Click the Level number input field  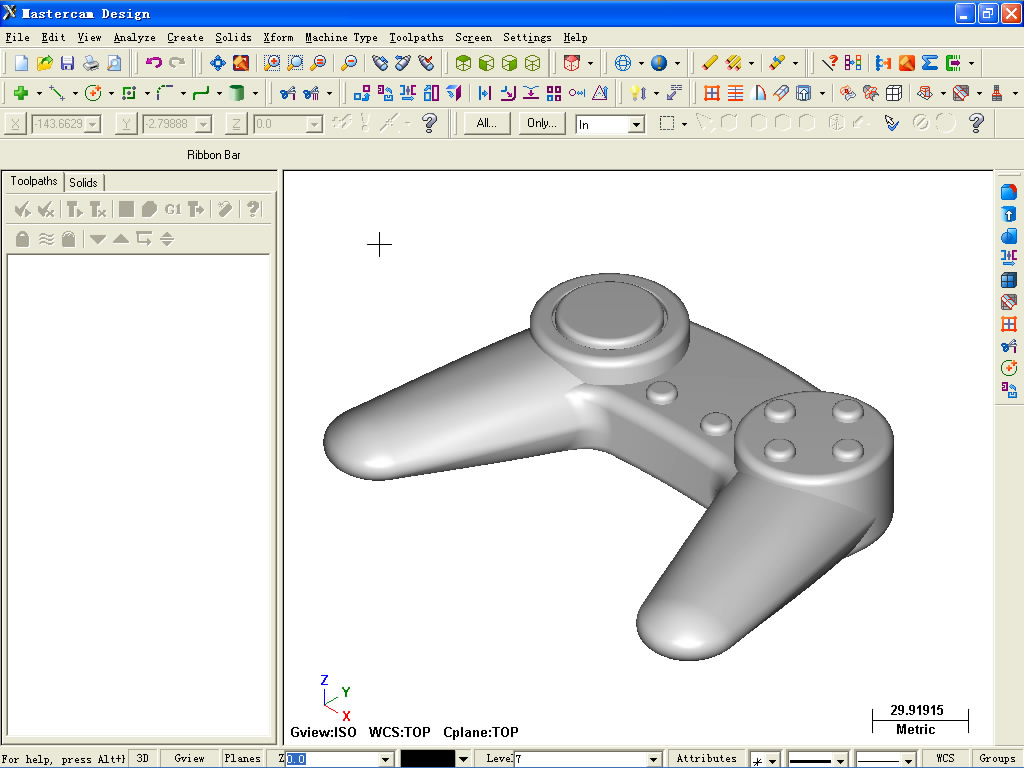click(580, 759)
